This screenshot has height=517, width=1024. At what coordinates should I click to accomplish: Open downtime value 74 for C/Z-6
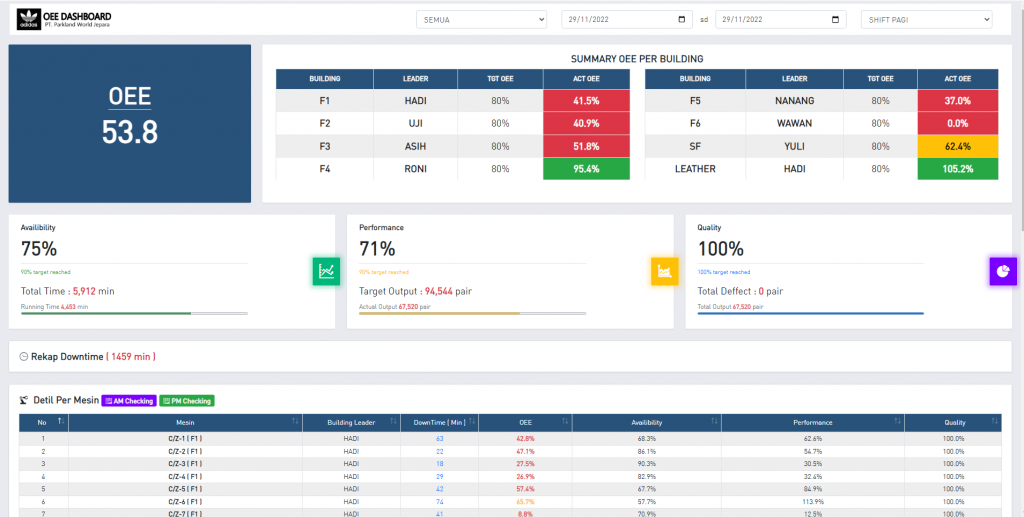click(440, 501)
